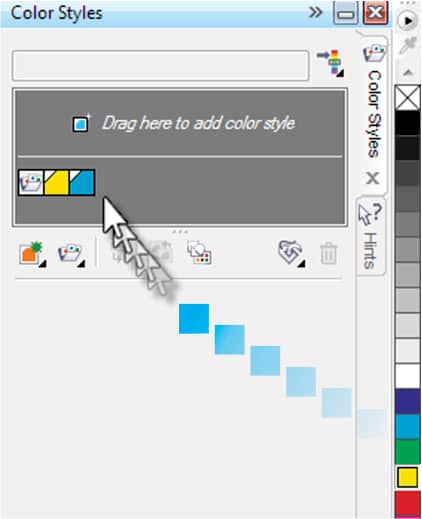Click the Convert color styles icon
The height and width of the screenshot is (519, 422).
199,253
